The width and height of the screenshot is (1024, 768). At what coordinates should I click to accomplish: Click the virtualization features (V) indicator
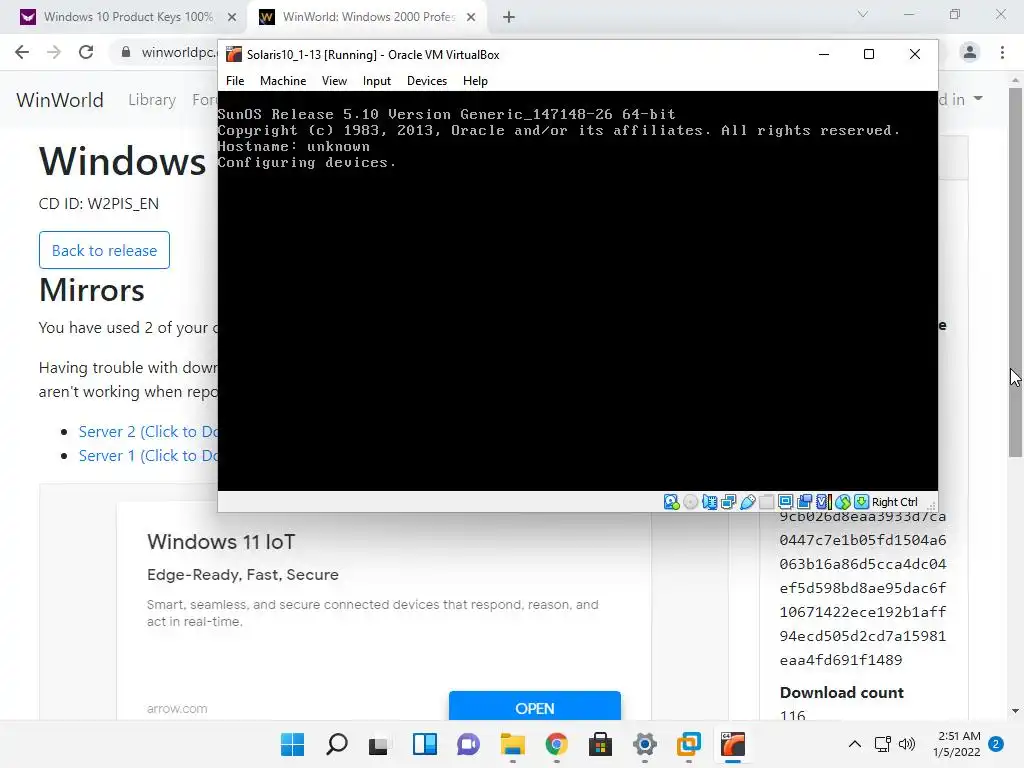824,502
